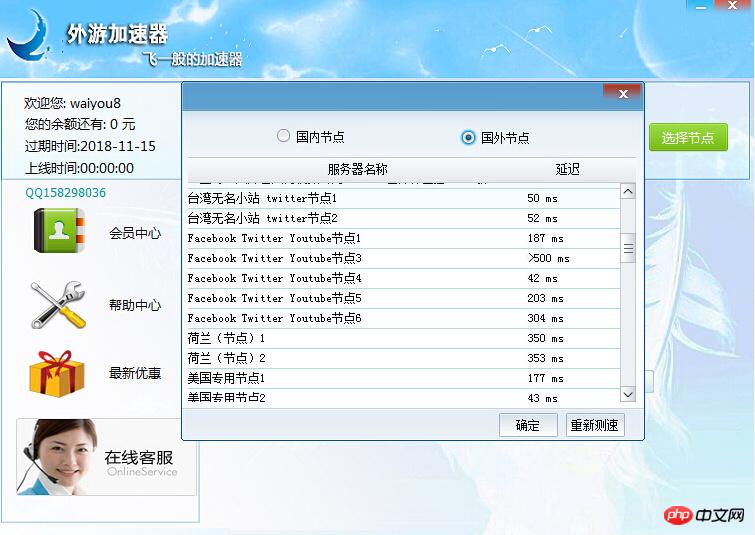Select node 台湾无名小站 twitter节点2
The width and height of the screenshot is (755, 535).
(x=404, y=219)
